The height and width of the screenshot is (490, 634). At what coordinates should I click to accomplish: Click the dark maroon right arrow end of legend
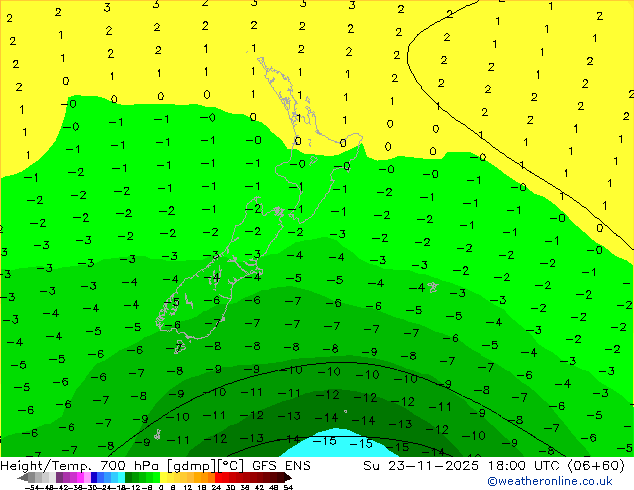287,477
